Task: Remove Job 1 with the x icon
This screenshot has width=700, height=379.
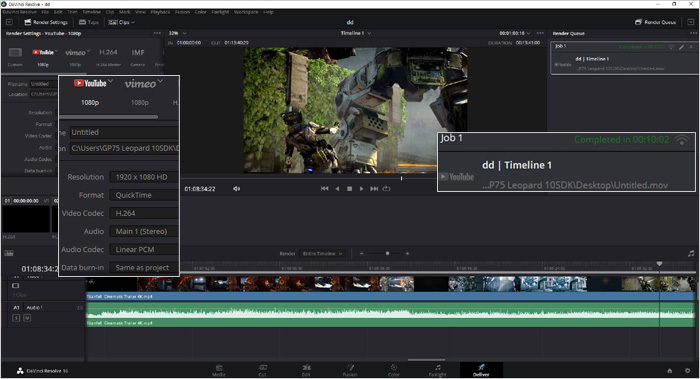Action: (x=691, y=47)
